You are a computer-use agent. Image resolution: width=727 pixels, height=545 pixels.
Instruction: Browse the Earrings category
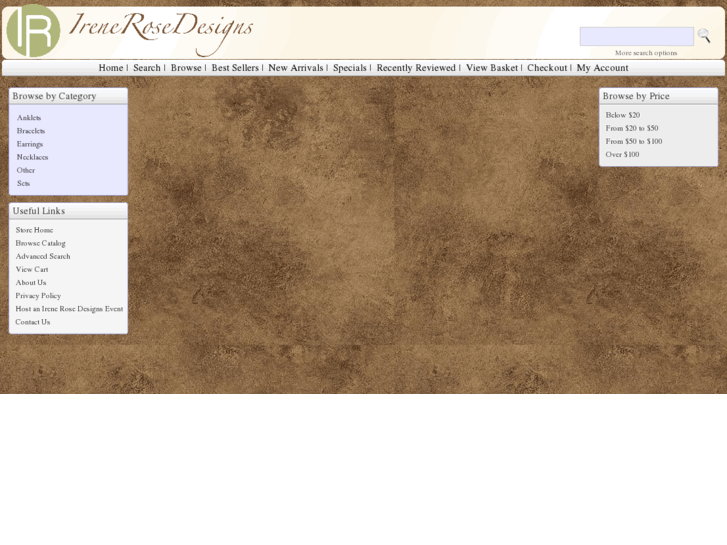tap(30, 144)
